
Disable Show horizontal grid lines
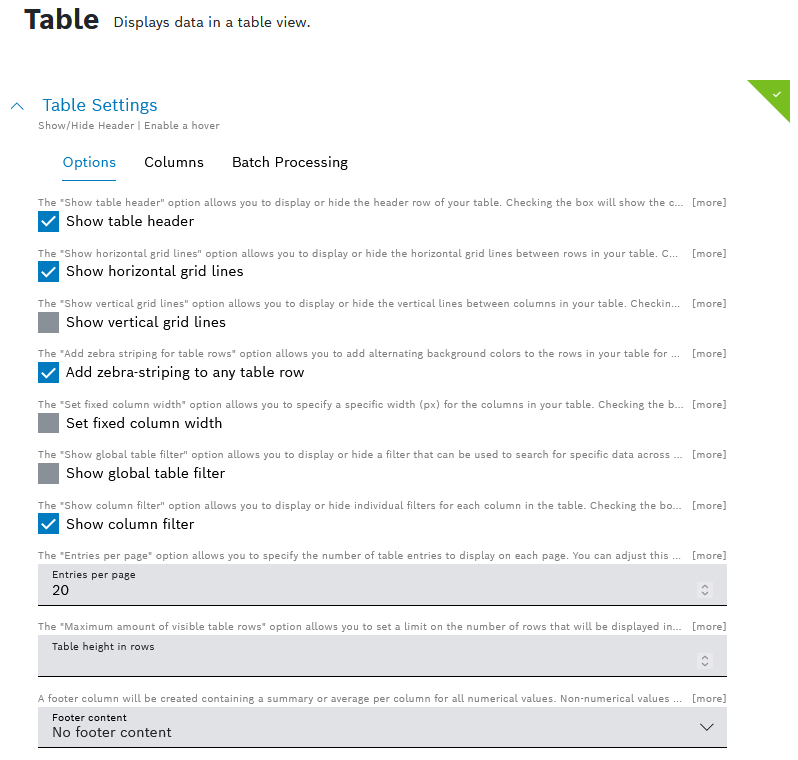[49, 271]
